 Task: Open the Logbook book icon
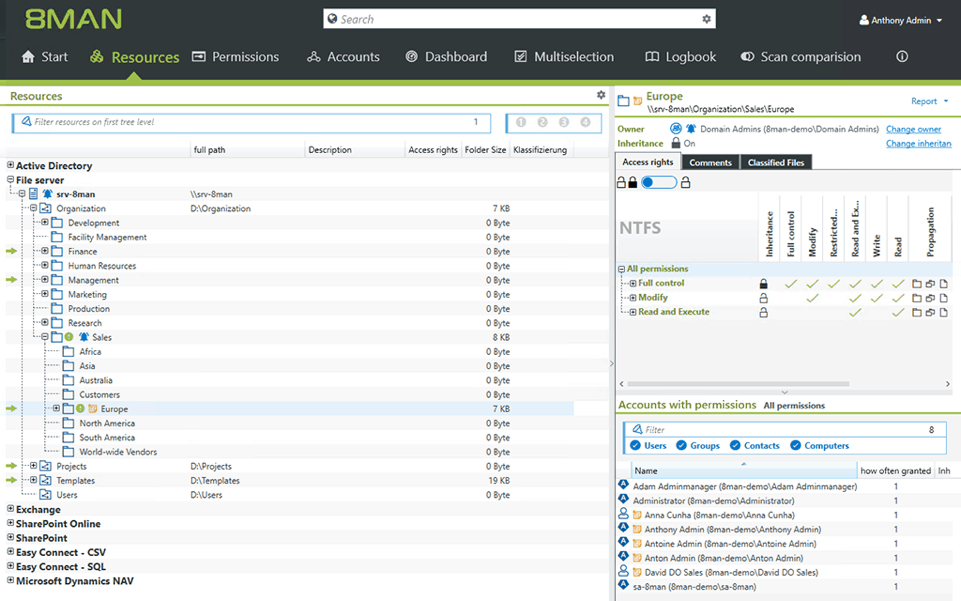pyautogui.click(x=652, y=57)
